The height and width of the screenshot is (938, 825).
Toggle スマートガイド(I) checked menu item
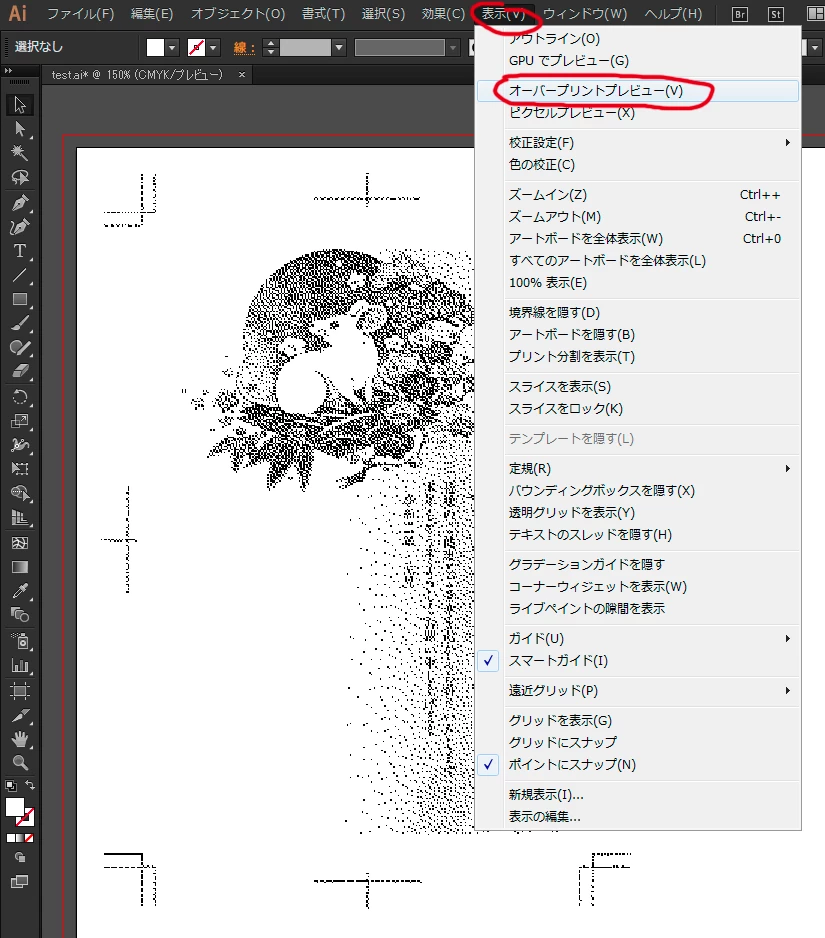pos(638,660)
